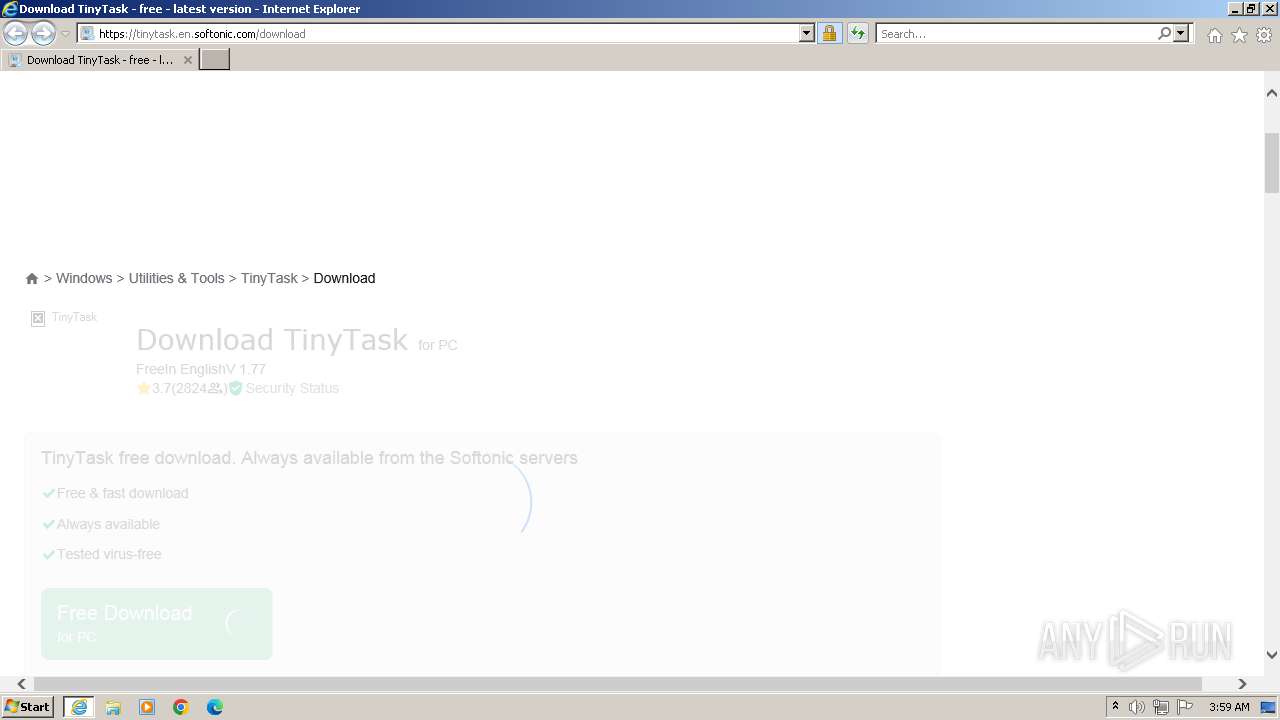Go back with the browser Back arrow
Screen dimensions: 1280x720
click(x=15, y=33)
